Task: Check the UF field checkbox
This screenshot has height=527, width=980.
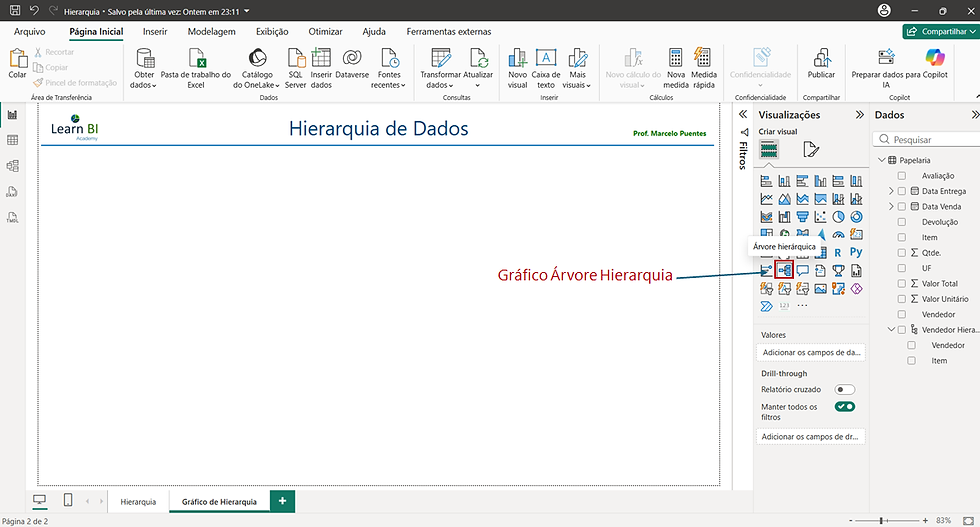Action: 902,268
